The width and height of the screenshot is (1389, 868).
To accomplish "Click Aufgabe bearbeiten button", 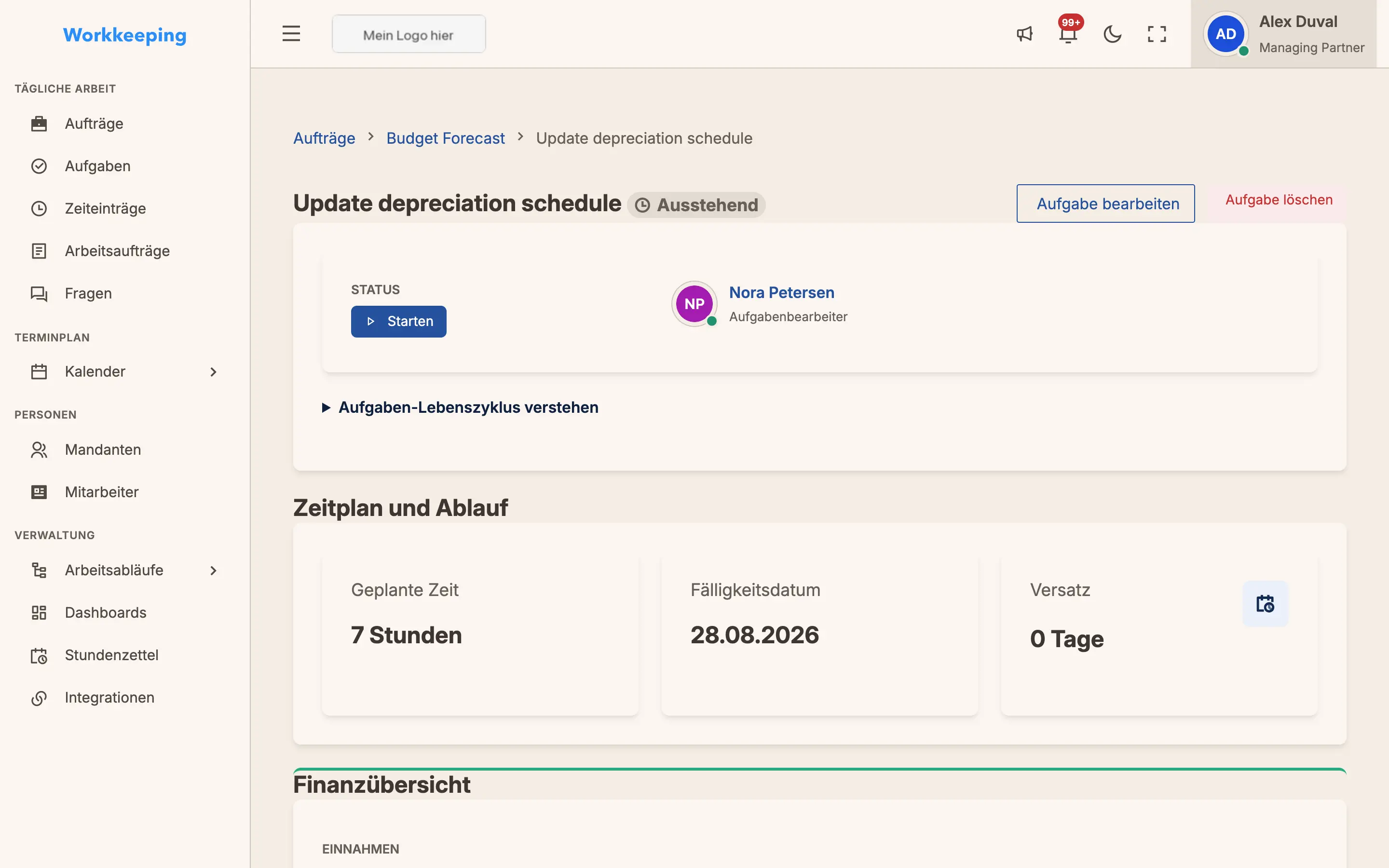I will click(1105, 203).
